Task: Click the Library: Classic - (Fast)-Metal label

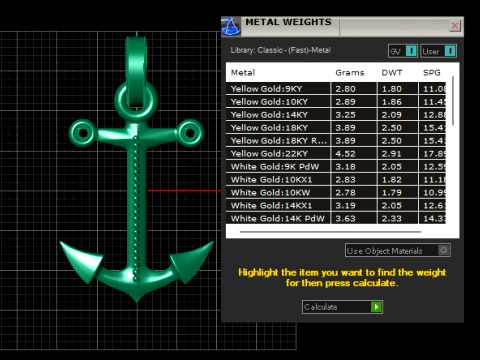Action: click(281, 50)
